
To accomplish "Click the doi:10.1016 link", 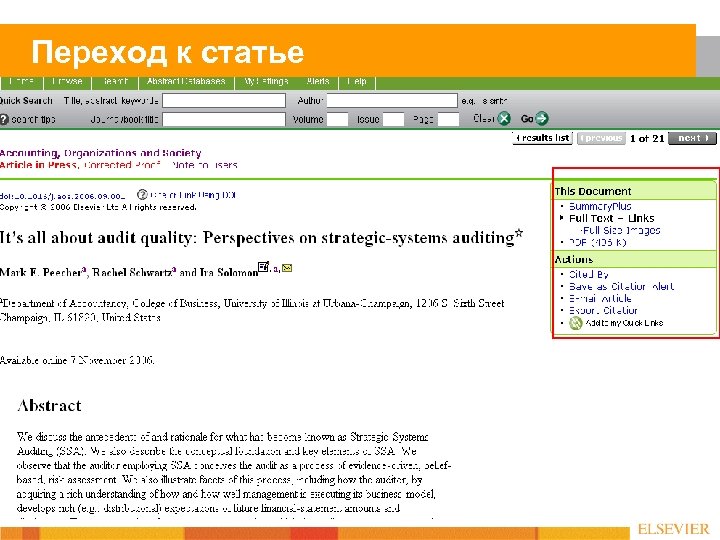I will 62,196.
